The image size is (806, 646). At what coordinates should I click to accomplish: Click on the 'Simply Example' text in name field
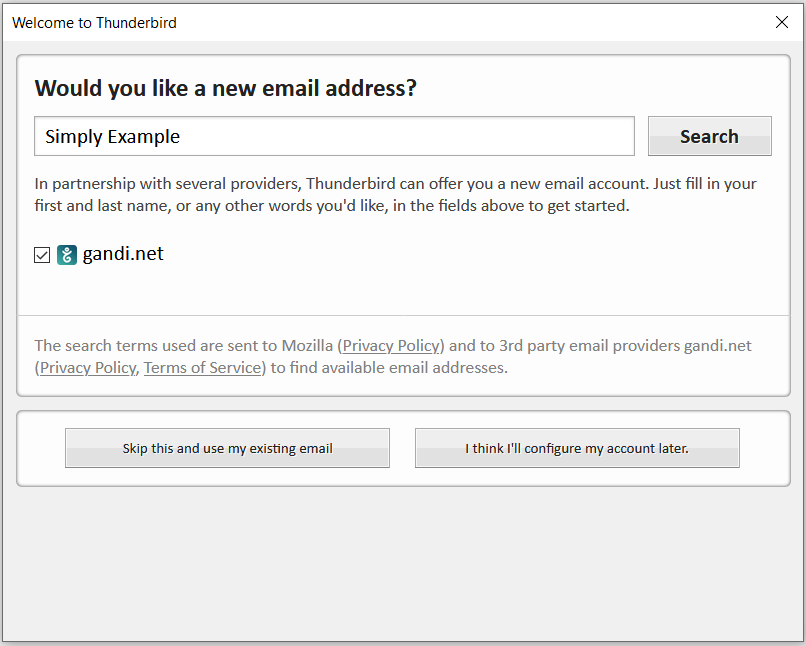point(112,137)
